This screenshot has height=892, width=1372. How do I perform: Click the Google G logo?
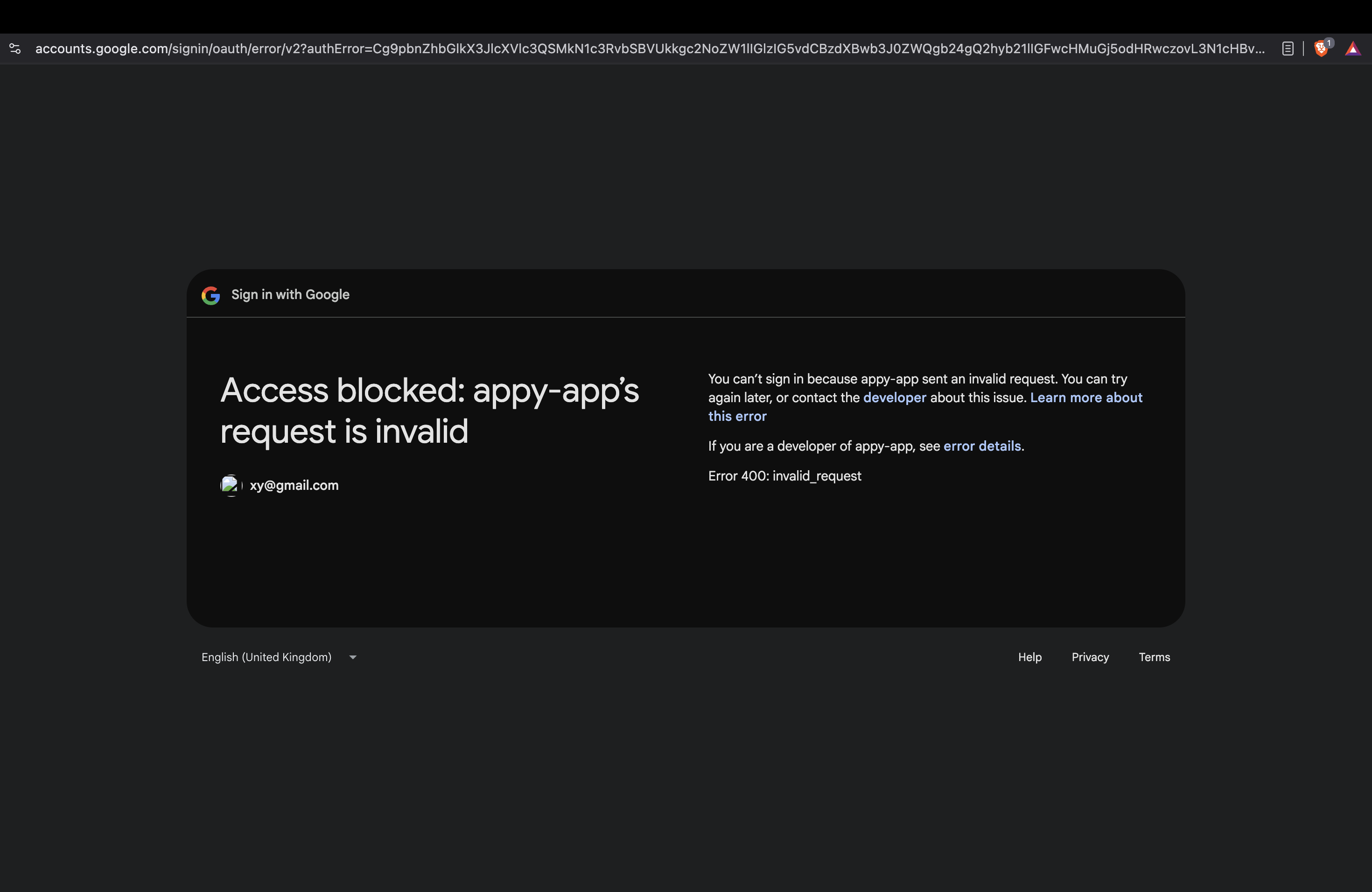pyautogui.click(x=210, y=296)
